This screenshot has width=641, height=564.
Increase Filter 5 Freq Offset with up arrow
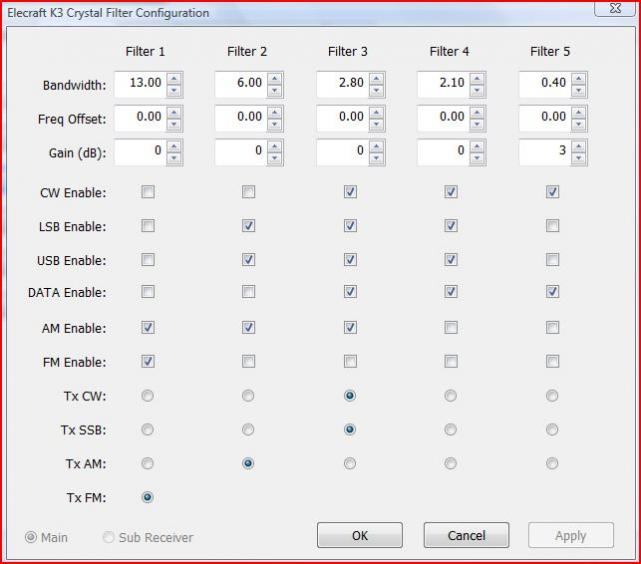[578, 112]
